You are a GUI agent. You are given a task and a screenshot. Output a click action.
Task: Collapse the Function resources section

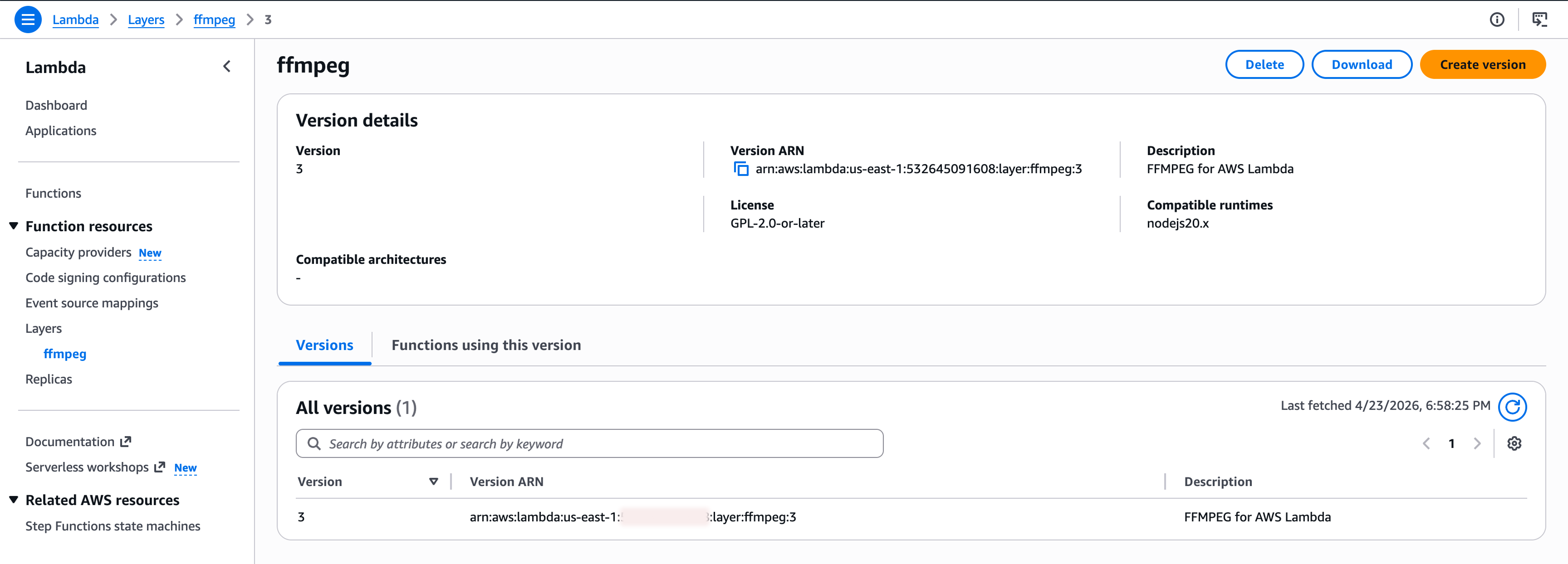point(14,226)
